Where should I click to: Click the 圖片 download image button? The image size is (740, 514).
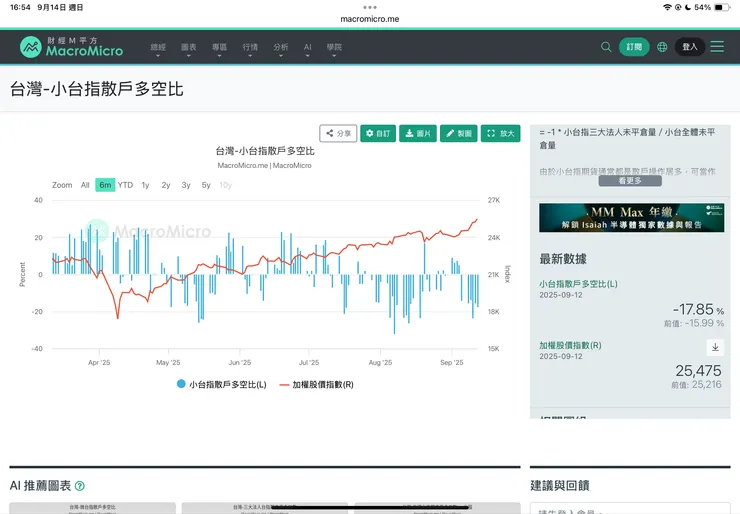click(x=418, y=133)
